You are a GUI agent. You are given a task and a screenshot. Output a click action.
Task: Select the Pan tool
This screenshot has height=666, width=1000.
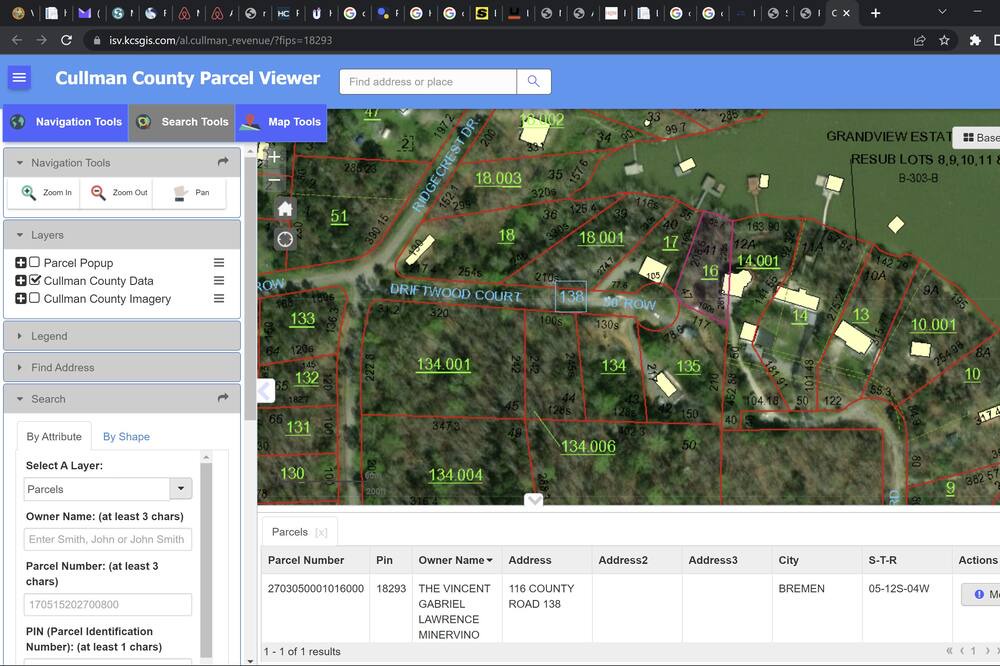191,193
